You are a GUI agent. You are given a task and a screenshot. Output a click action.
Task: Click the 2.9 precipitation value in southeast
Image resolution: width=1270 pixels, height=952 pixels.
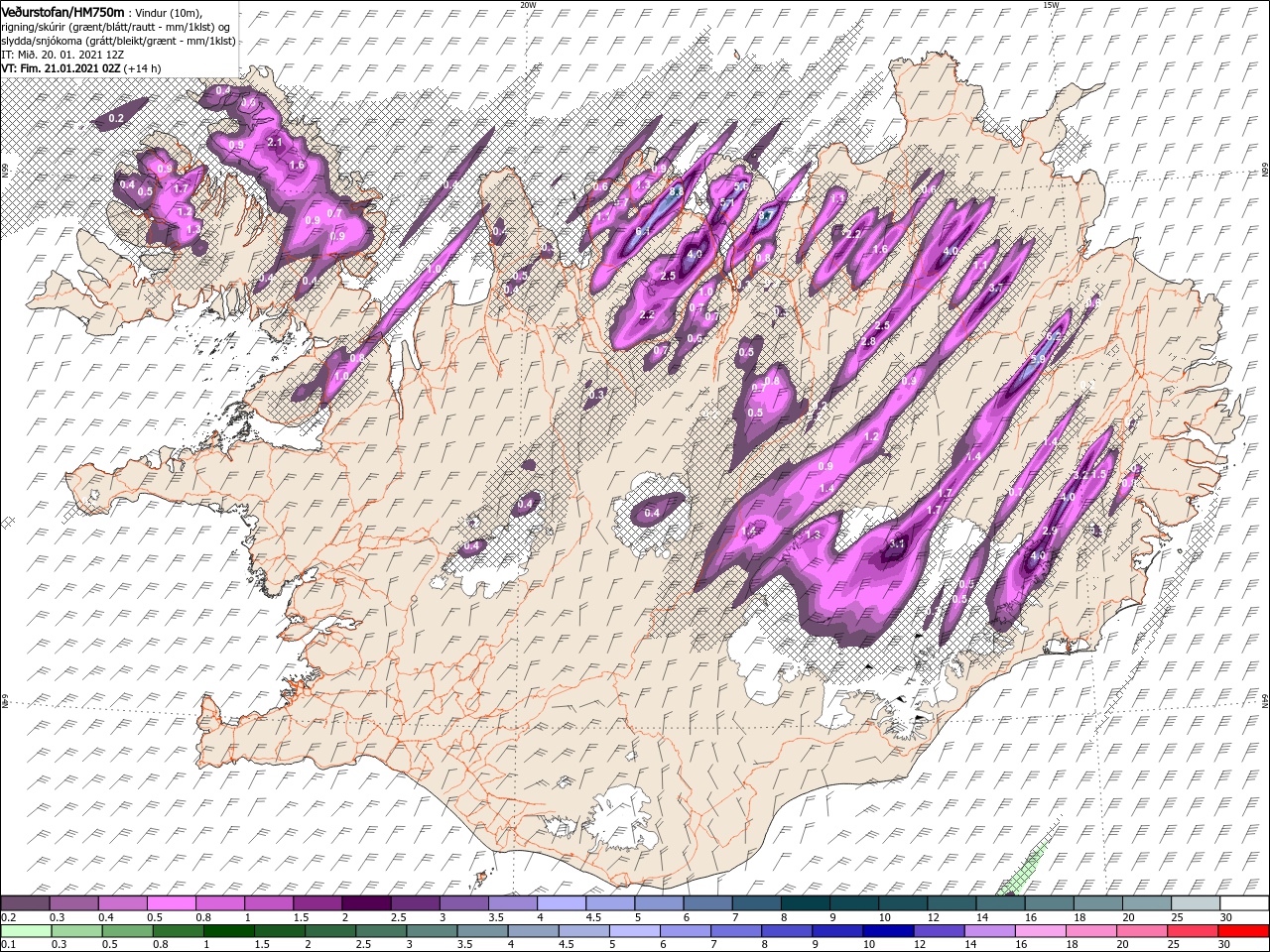click(x=1051, y=533)
